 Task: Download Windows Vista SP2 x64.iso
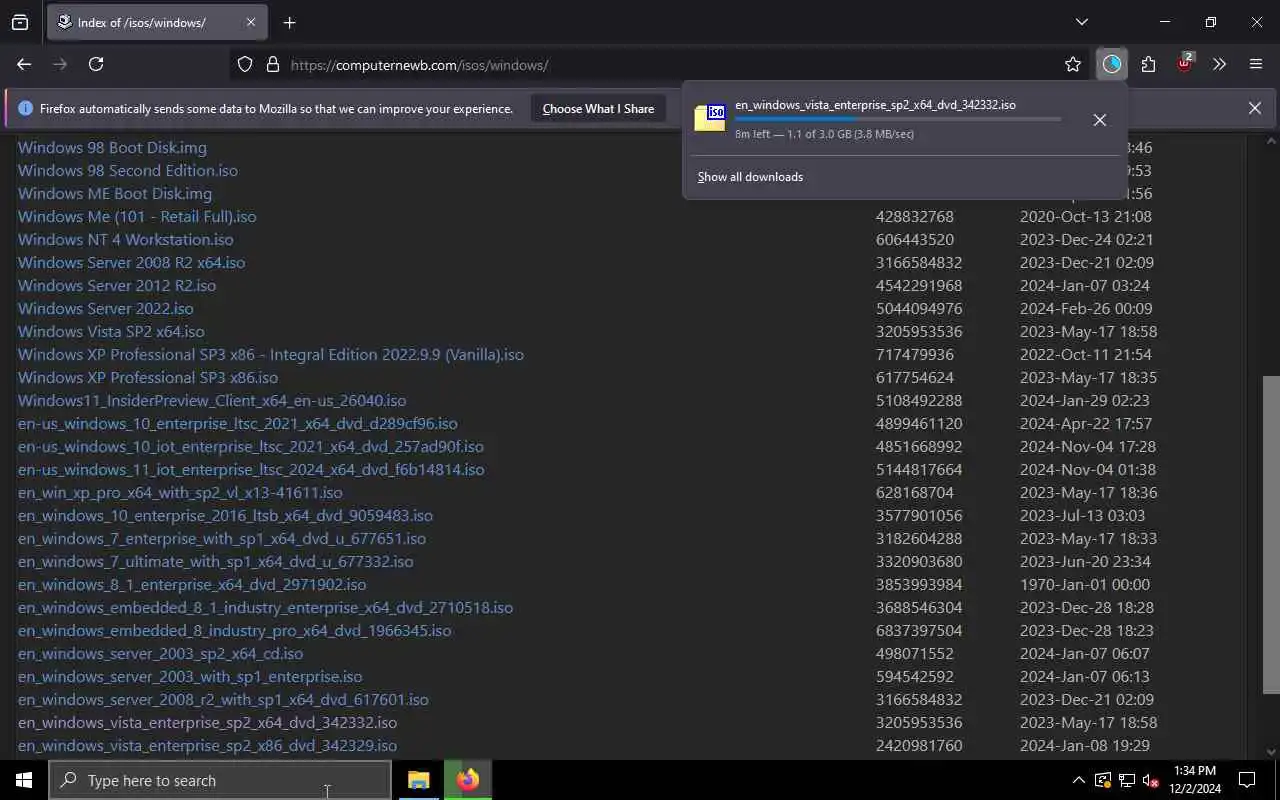click(x=111, y=331)
